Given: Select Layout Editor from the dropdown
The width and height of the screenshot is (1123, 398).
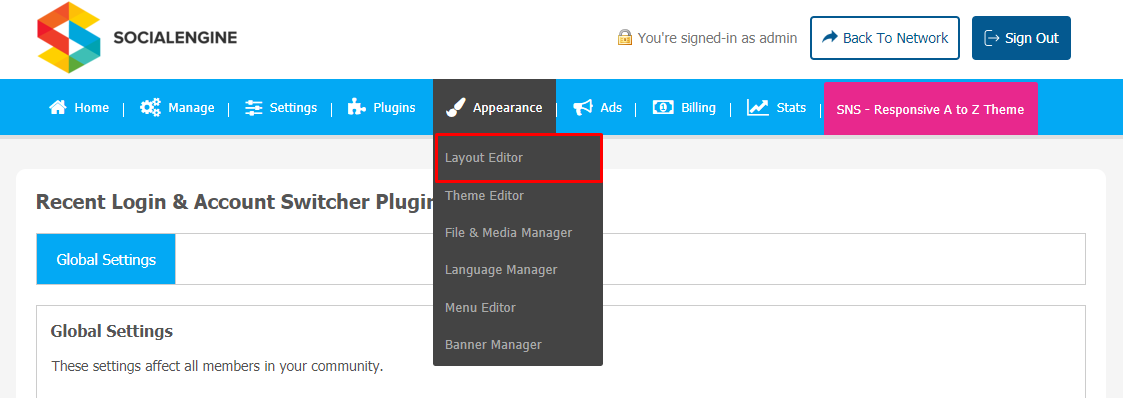Looking at the screenshot, I should tap(518, 157).
